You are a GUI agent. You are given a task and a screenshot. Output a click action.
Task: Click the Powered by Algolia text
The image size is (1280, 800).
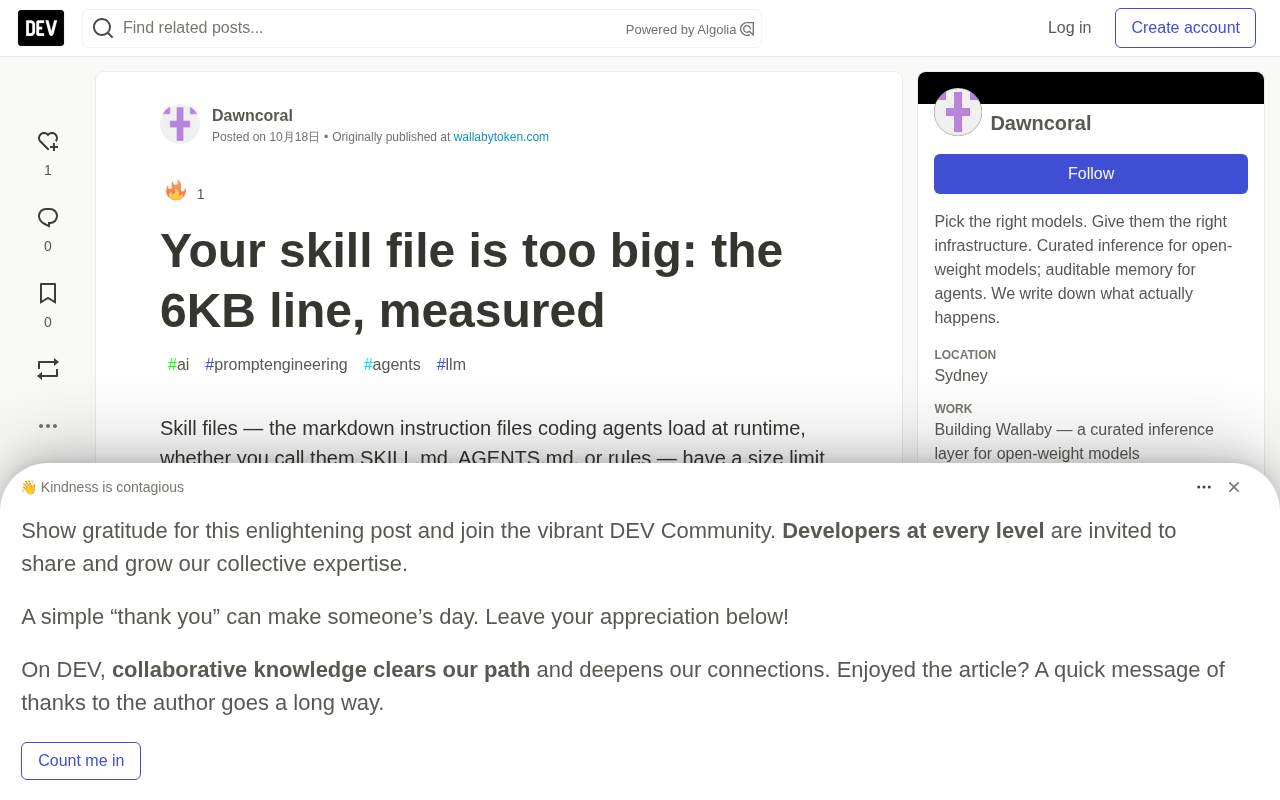pyautogui.click(x=681, y=30)
